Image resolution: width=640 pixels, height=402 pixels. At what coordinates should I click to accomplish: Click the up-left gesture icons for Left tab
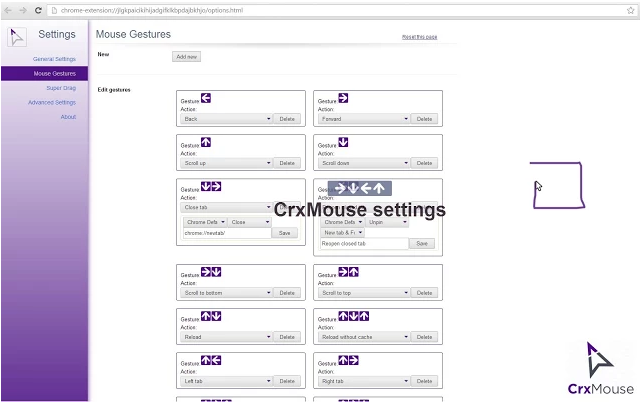click(x=211, y=360)
